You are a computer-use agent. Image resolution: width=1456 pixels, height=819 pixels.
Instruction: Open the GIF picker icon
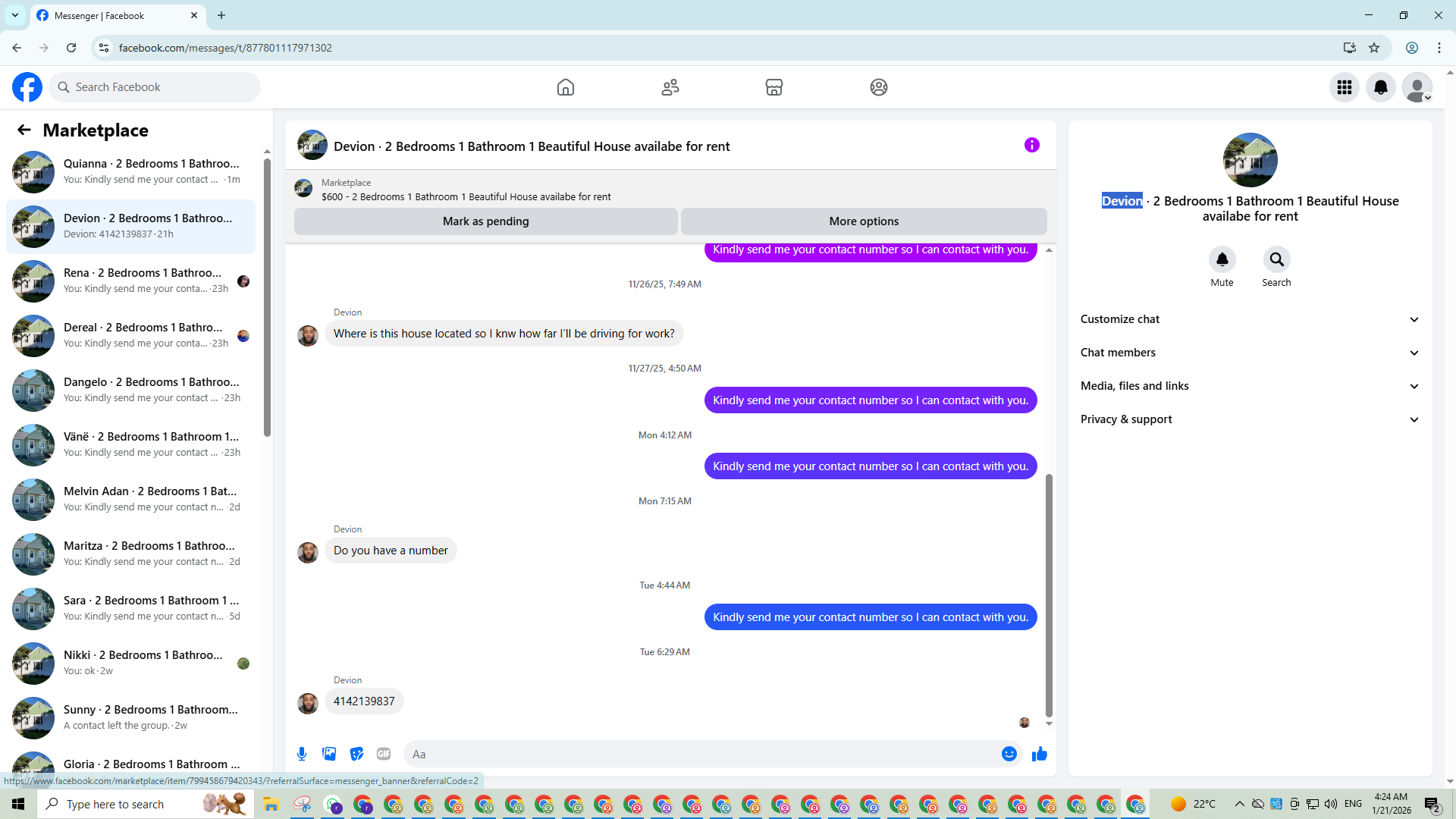[x=384, y=754]
